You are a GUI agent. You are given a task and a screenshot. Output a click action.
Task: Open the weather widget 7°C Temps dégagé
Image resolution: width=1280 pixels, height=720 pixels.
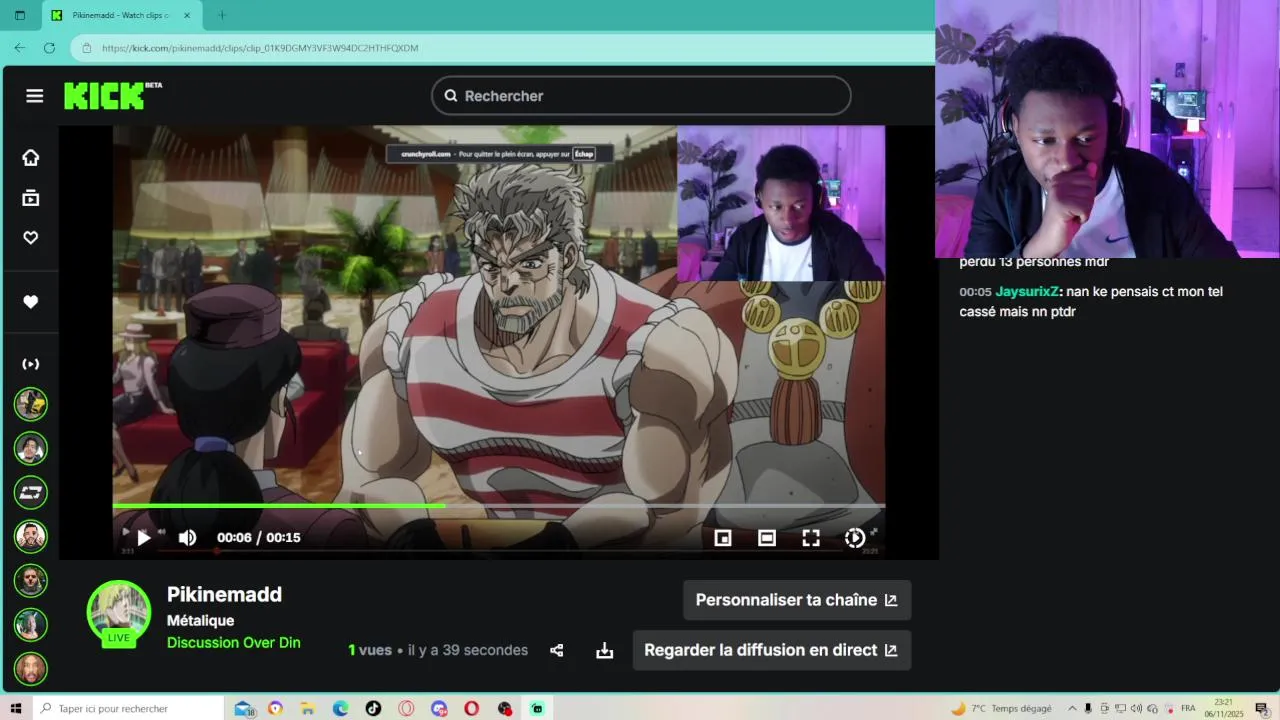pos(1001,708)
